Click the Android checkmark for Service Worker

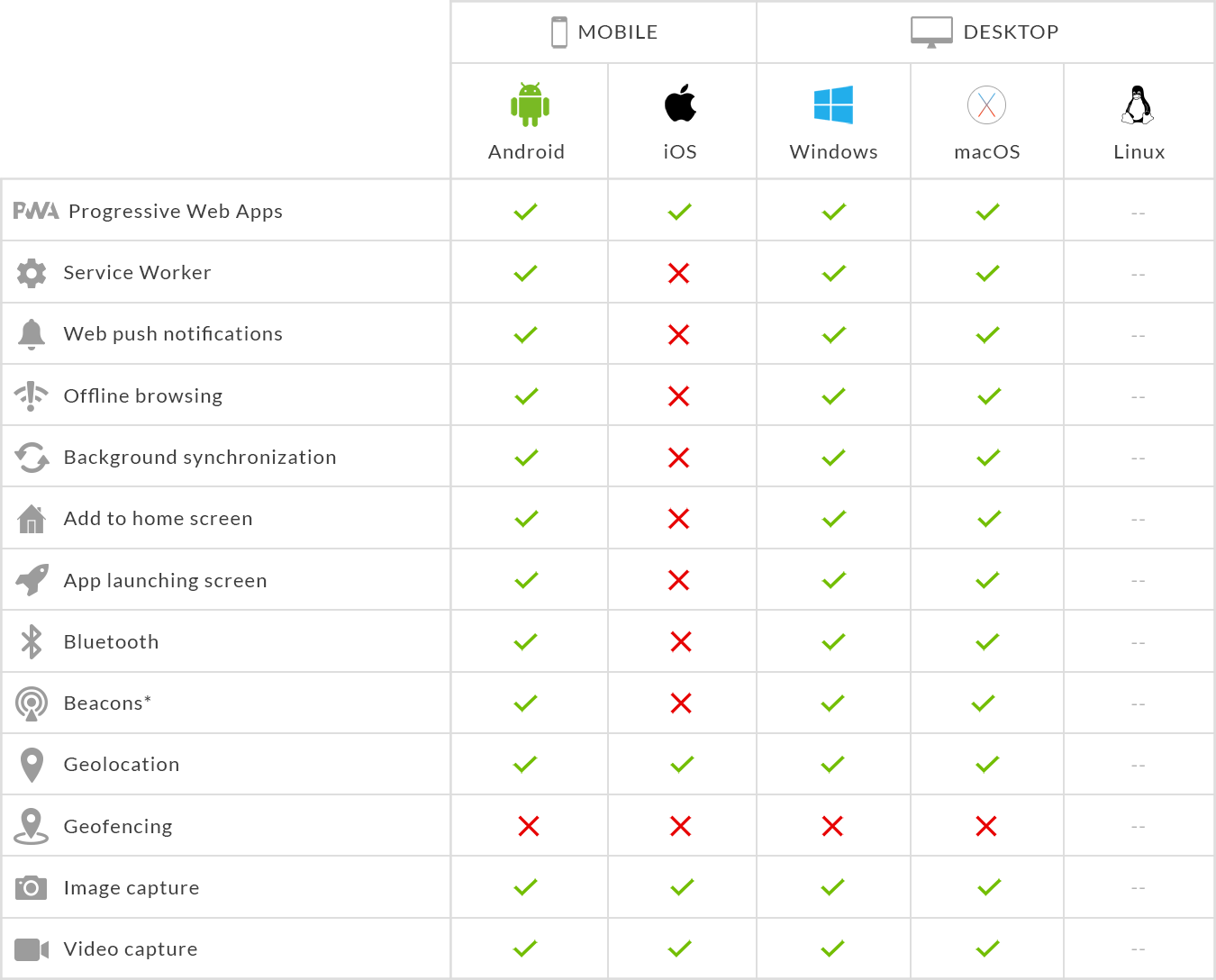(x=526, y=273)
